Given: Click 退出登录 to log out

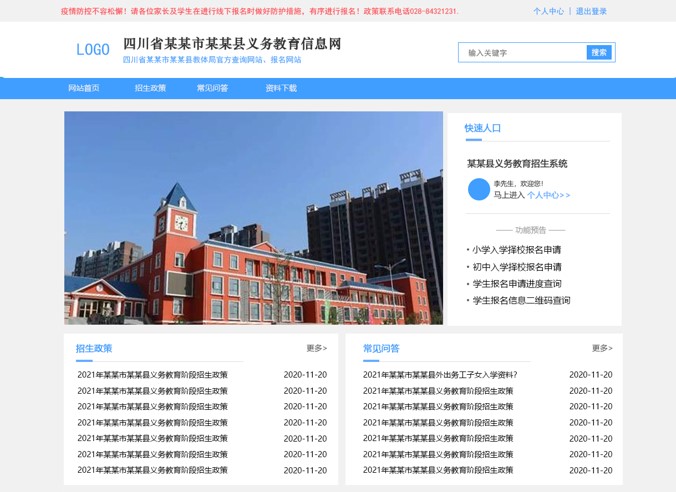Looking at the screenshot, I should pos(591,12).
